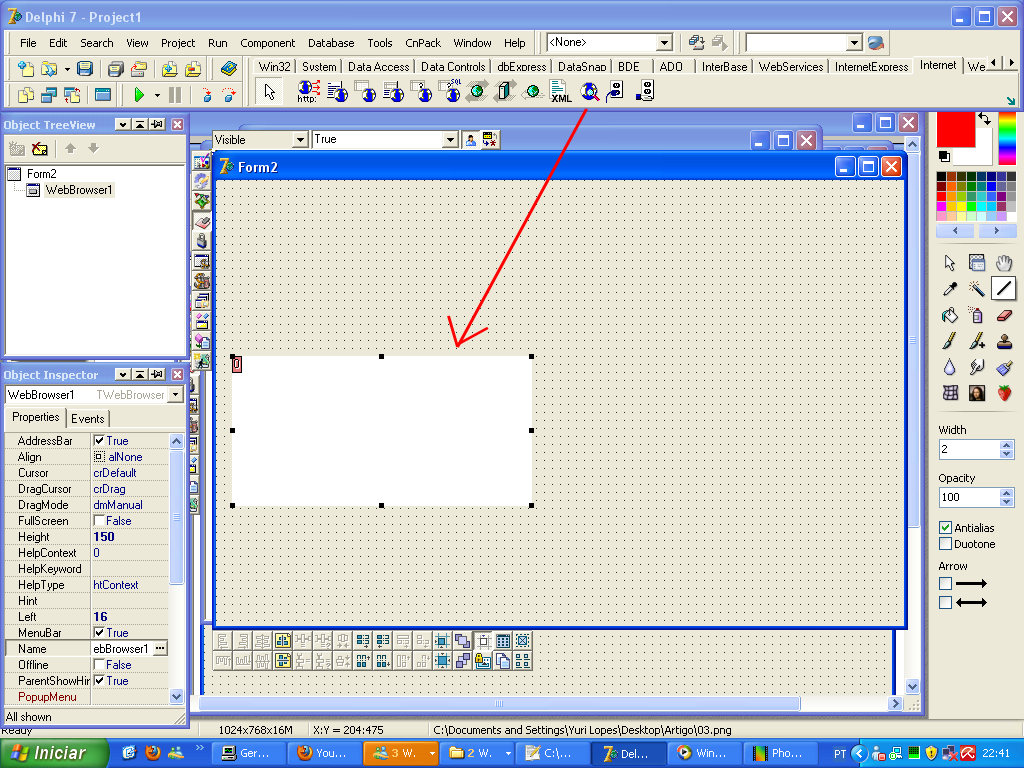Click the Step Over debug icon

pos(229,95)
